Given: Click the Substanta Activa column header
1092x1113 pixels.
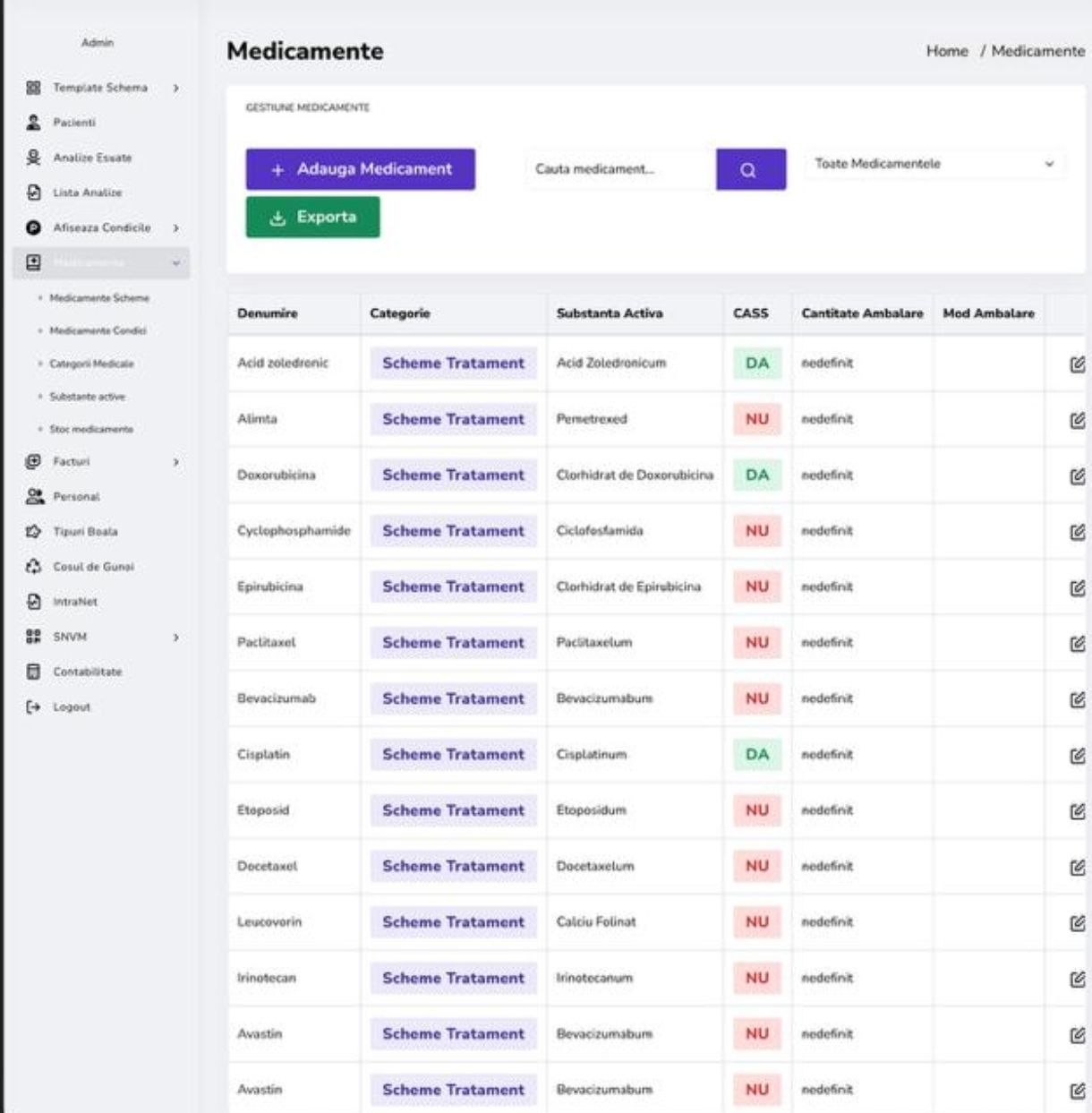Looking at the screenshot, I should click(610, 313).
